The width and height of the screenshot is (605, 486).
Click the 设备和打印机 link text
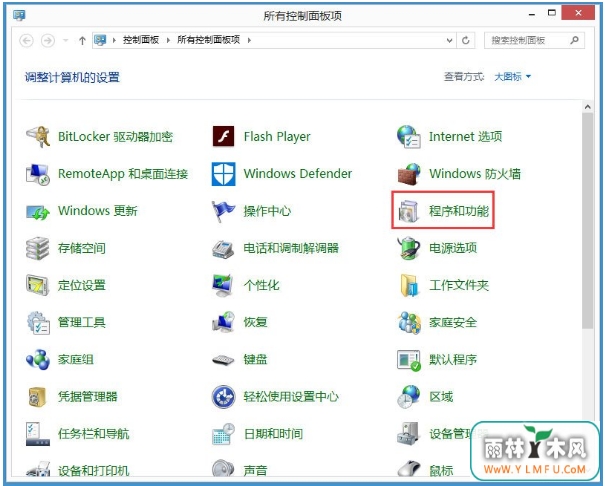pyautogui.click(x=93, y=471)
